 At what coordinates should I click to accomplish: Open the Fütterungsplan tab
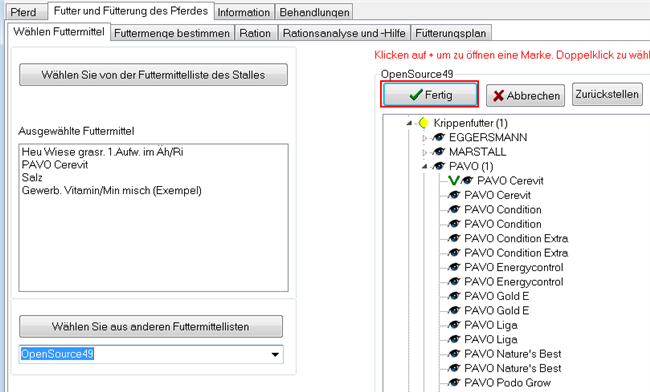click(451, 33)
